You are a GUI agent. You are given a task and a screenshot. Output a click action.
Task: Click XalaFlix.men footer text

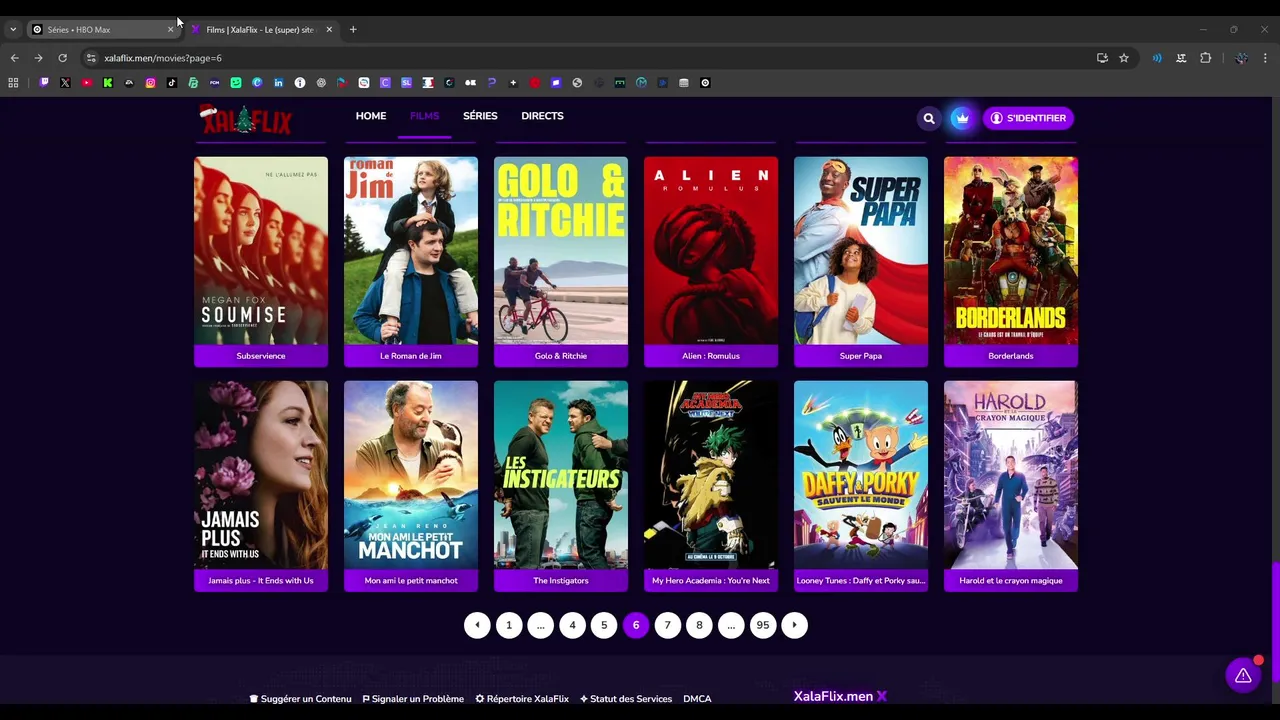[x=840, y=696]
